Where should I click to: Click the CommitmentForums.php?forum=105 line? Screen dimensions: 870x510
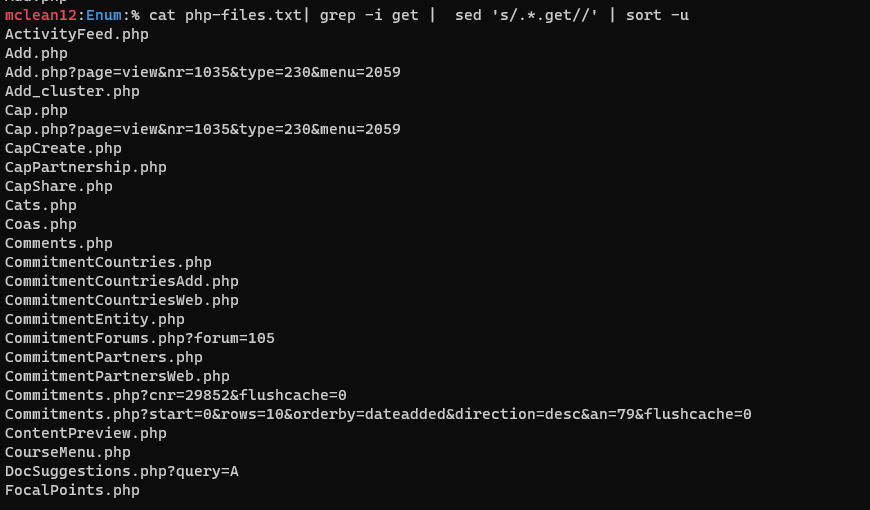click(140, 339)
